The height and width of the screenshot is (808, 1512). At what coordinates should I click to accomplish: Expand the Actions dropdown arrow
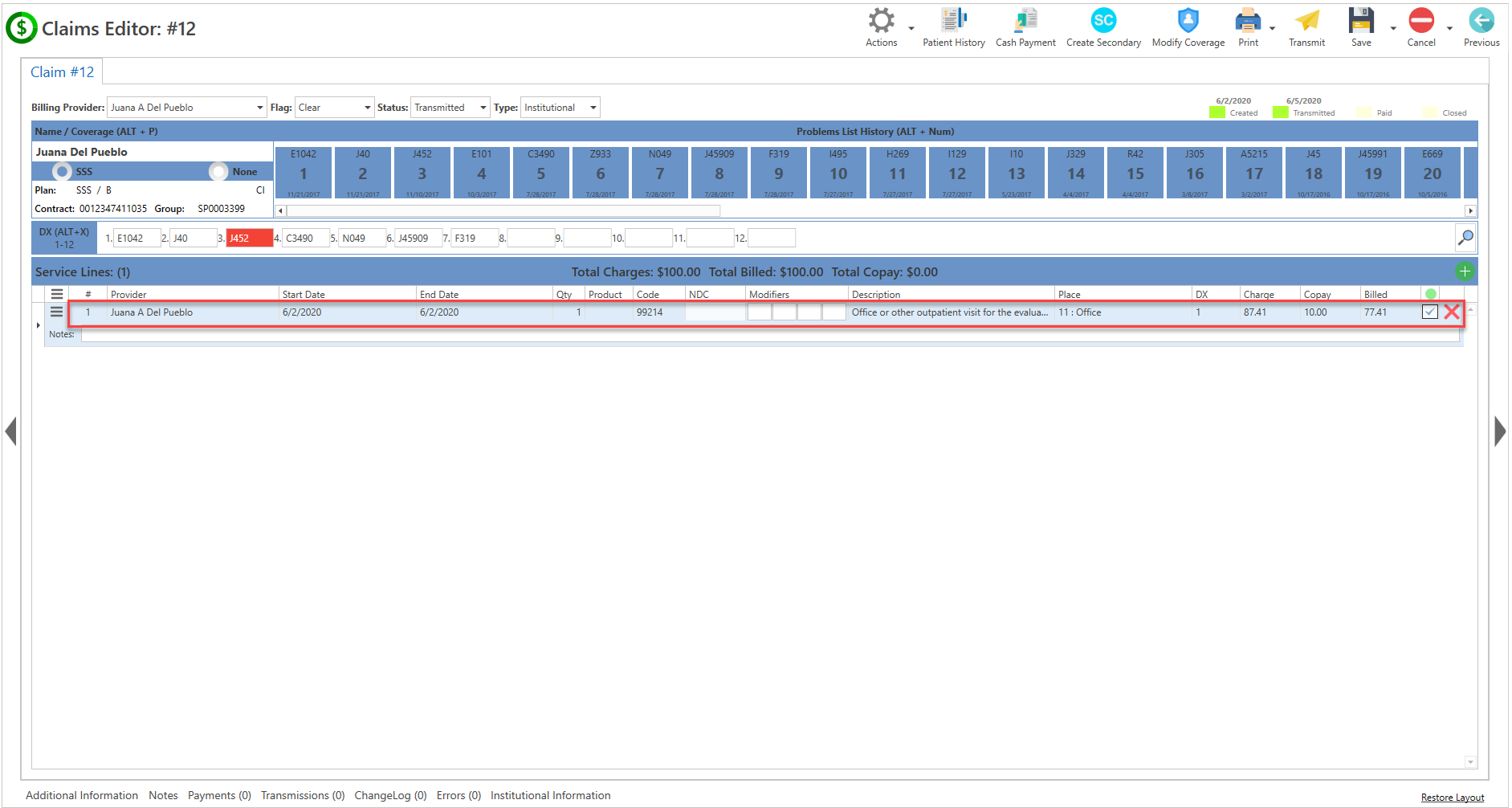[x=911, y=28]
